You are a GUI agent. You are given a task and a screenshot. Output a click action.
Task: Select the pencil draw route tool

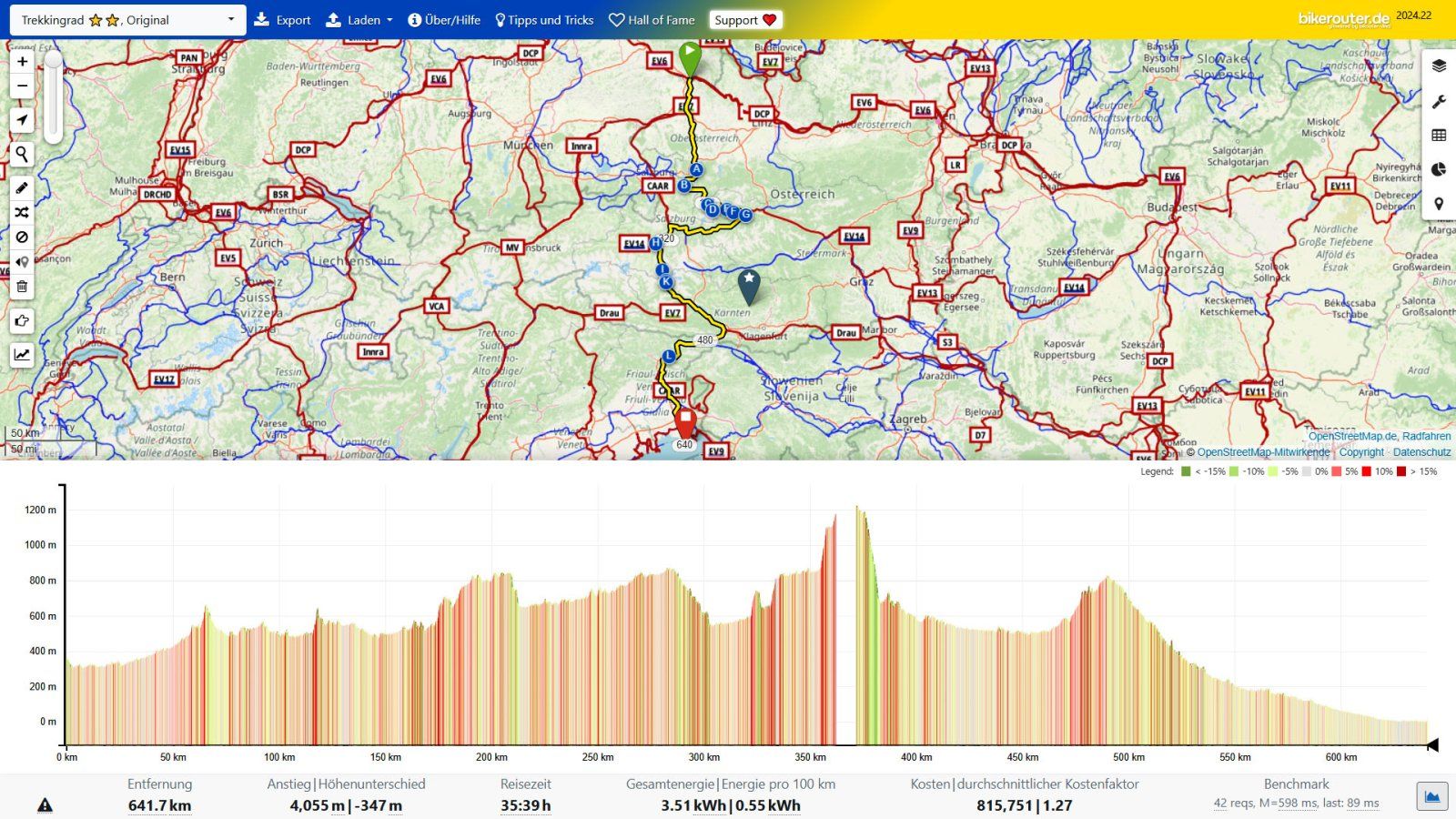pos(22,188)
